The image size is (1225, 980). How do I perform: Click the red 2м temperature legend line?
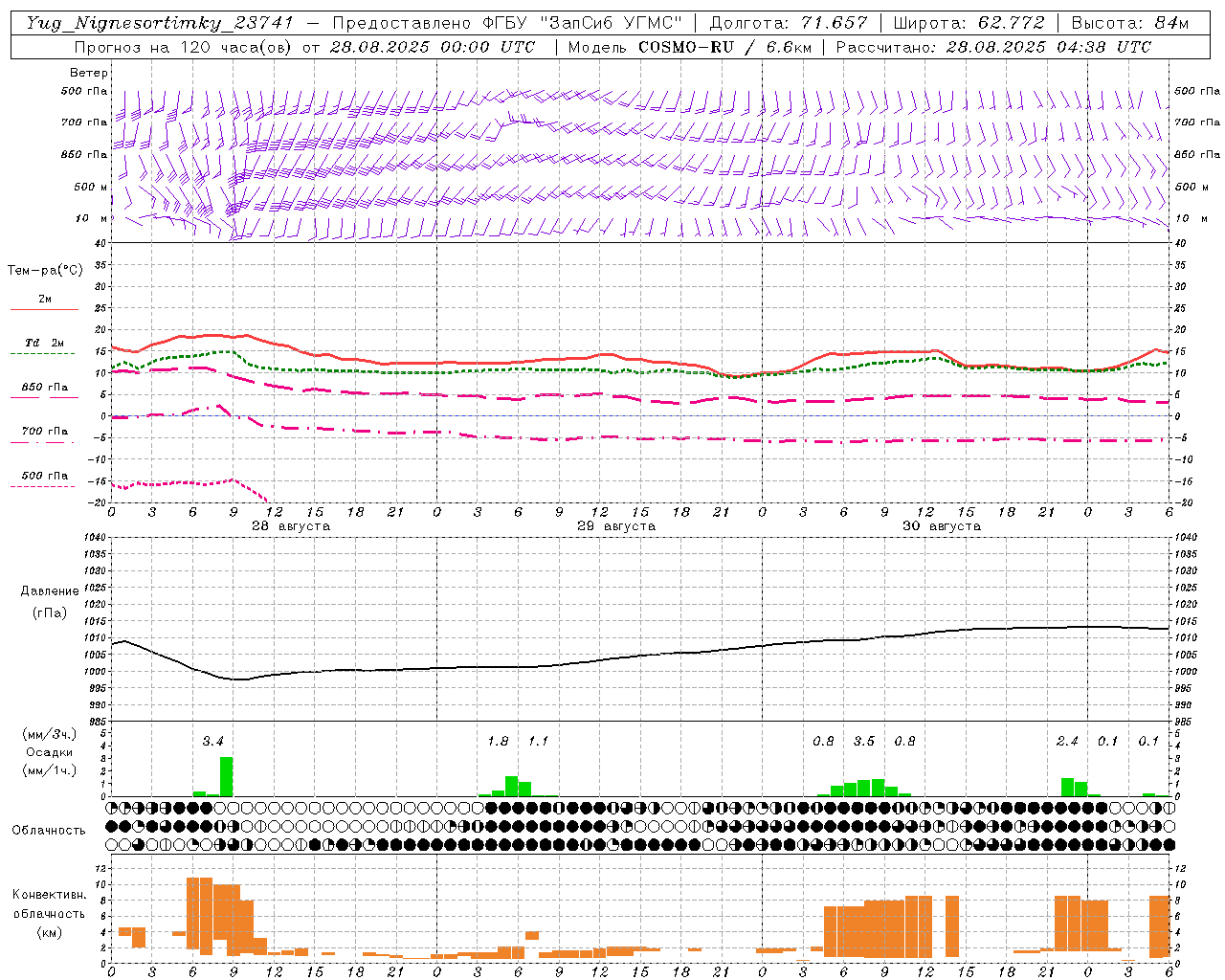44,309
